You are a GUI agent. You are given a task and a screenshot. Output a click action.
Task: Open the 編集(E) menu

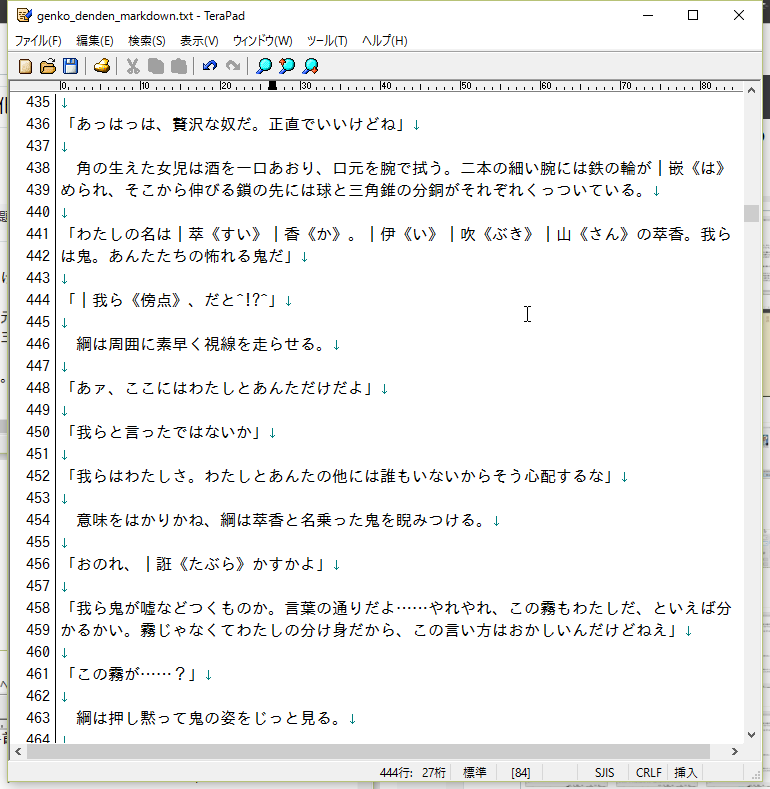[x=95, y=41]
